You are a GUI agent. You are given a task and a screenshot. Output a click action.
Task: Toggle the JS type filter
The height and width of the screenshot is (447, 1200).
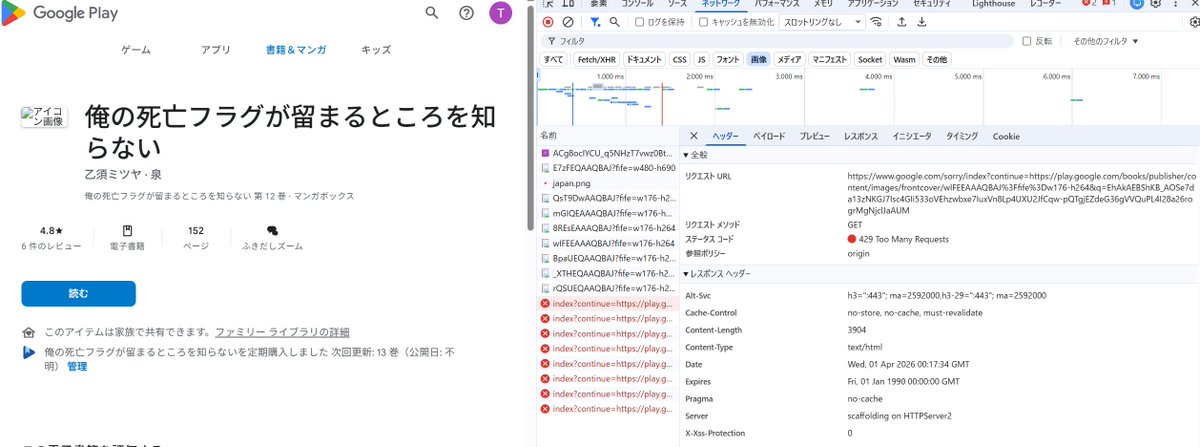coord(701,60)
